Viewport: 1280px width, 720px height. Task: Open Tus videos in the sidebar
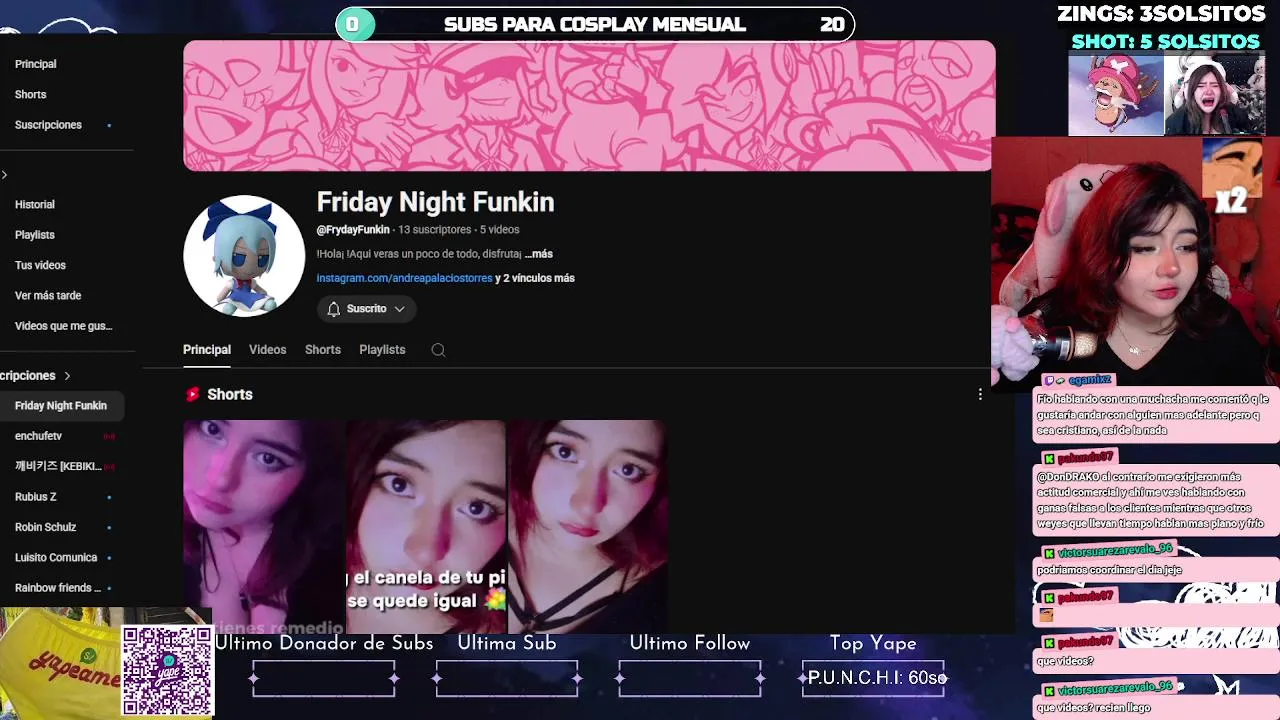(x=40, y=265)
